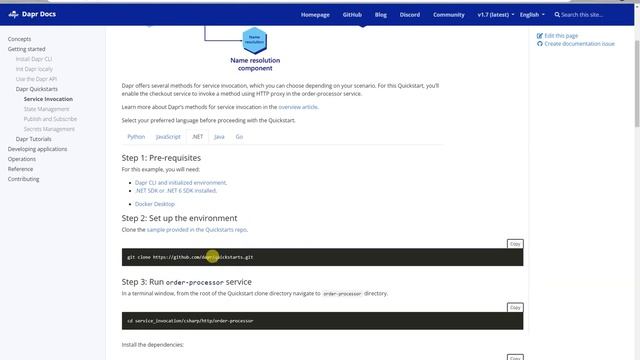Click Create documentation issue link
640x360 pixels.
coord(580,44)
